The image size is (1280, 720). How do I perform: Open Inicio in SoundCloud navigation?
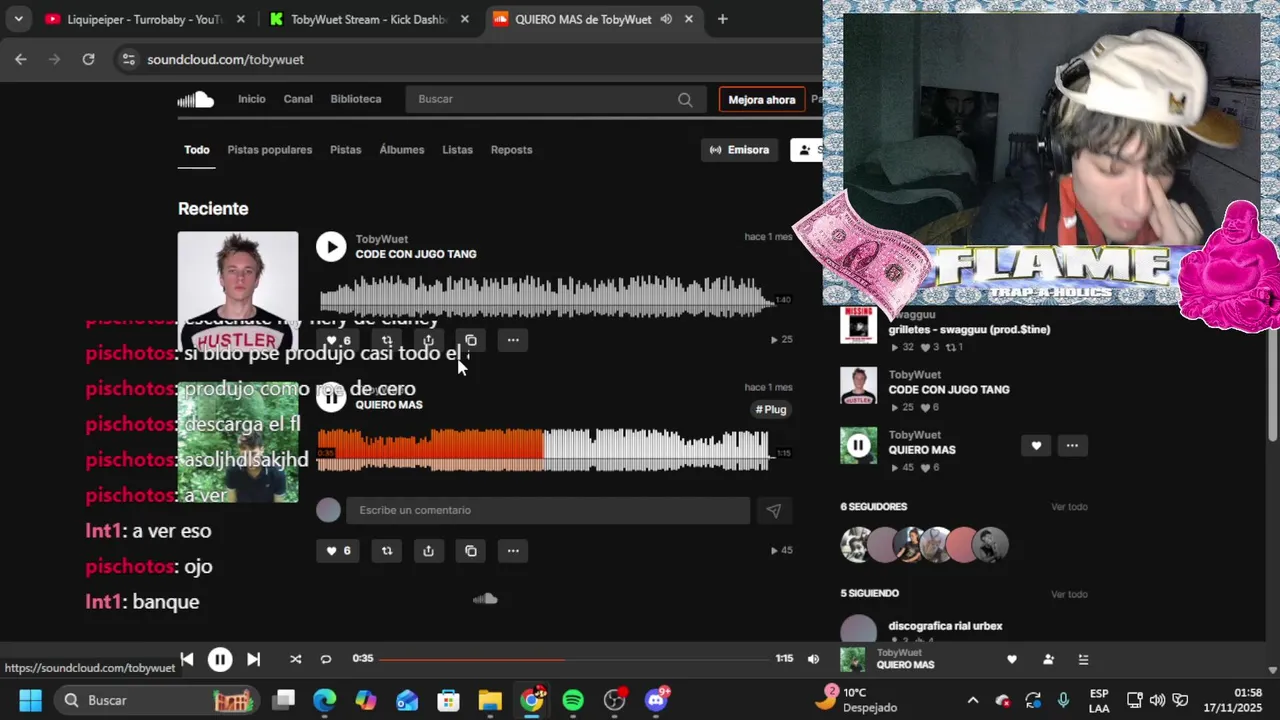click(x=252, y=99)
